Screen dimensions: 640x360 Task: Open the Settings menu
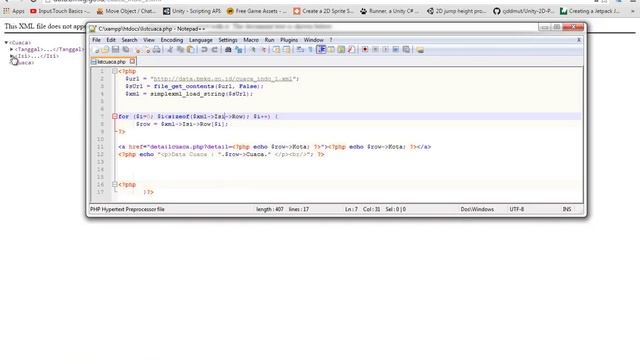pyautogui.click(x=228, y=40)
